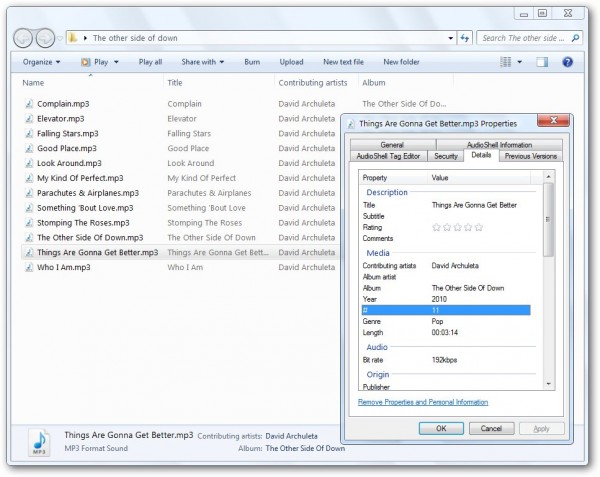Screen dimensions: 600x477
Task: Sort by Album column header
Action: (x=374, y=83)
